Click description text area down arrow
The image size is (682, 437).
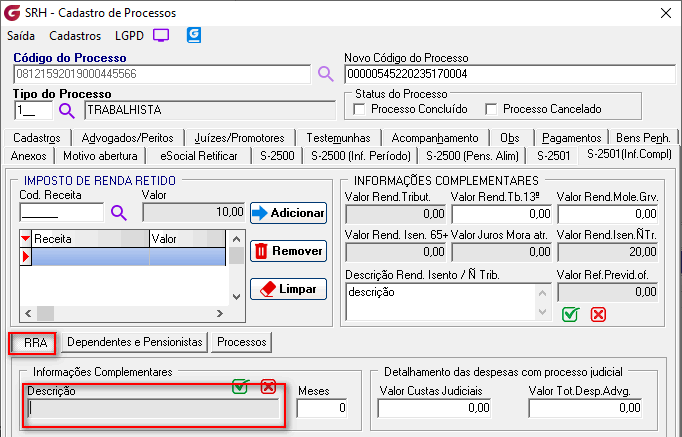coord(542,311)
